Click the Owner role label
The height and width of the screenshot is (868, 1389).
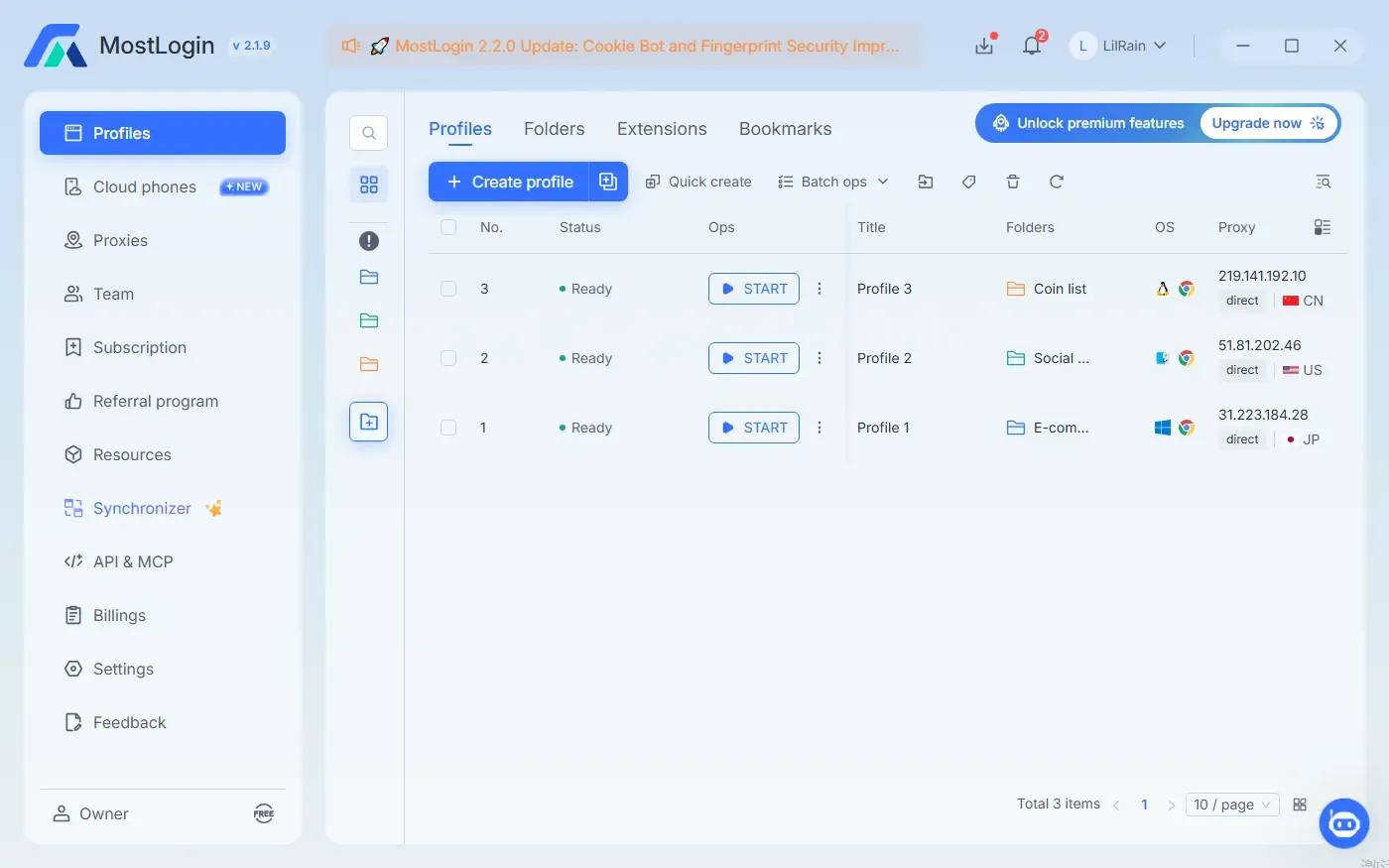pyautogui.click(x=104, y=814)
